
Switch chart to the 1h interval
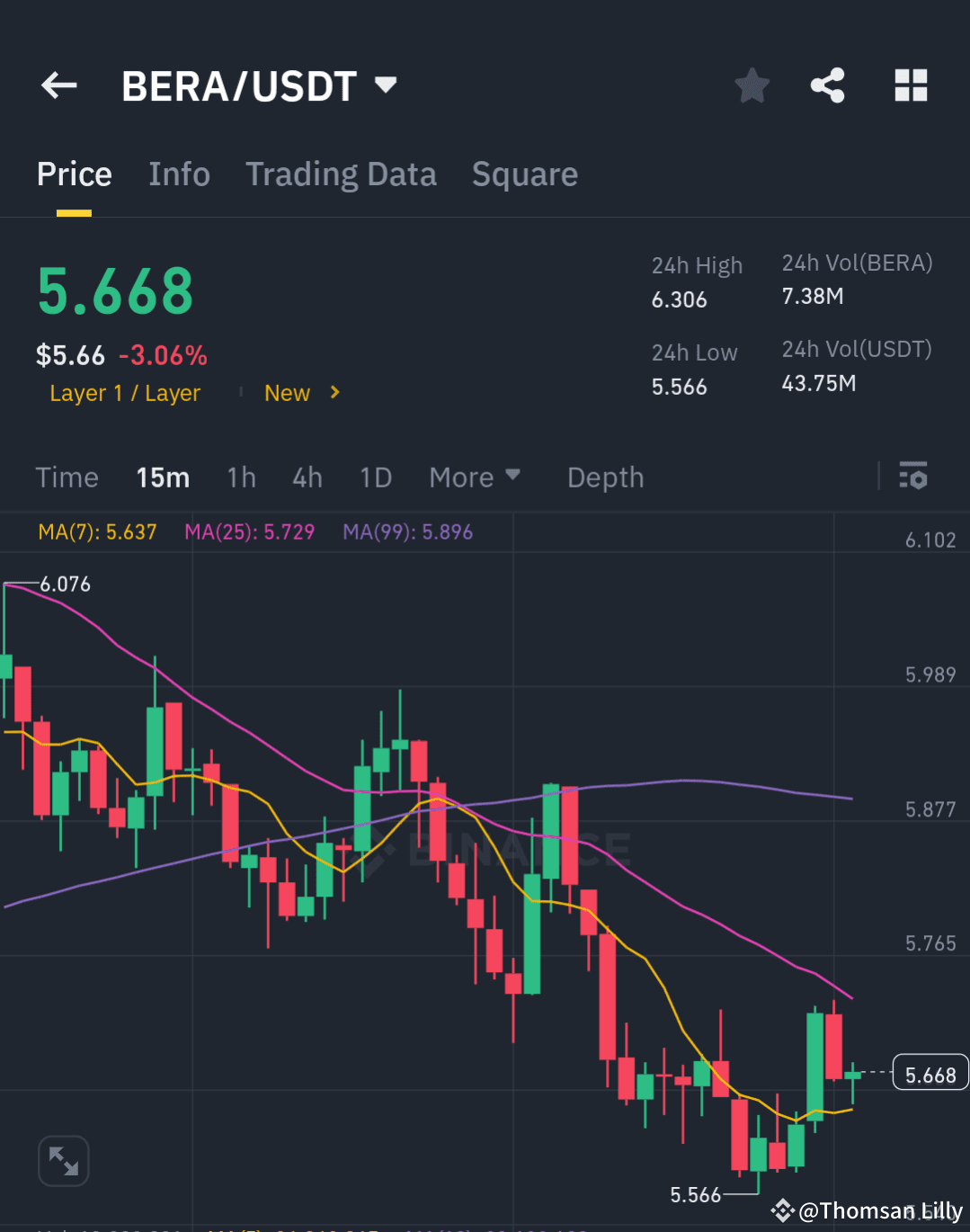coord(241,477)
